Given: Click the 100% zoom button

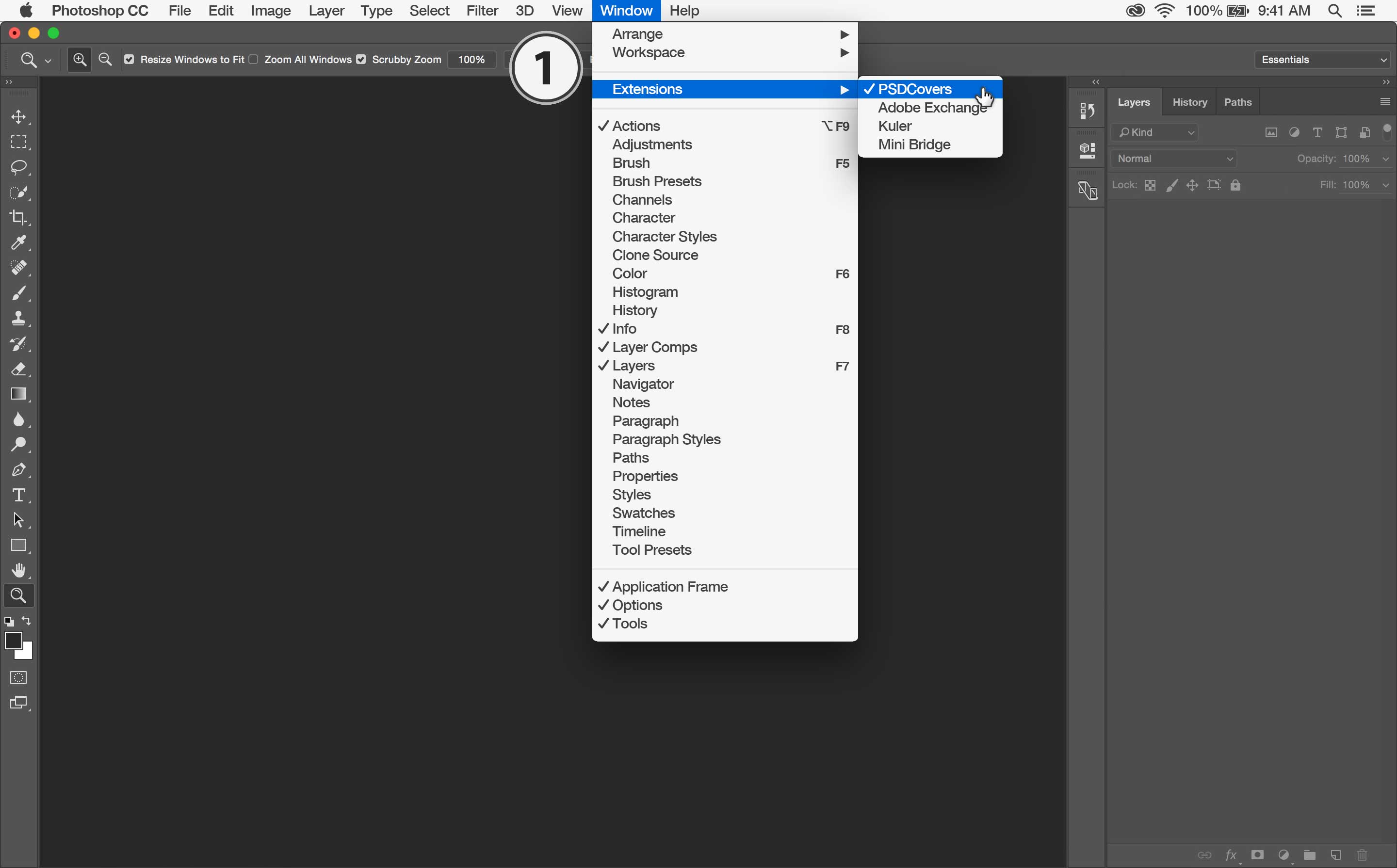Looking at the screenshot, I should 471,59.
